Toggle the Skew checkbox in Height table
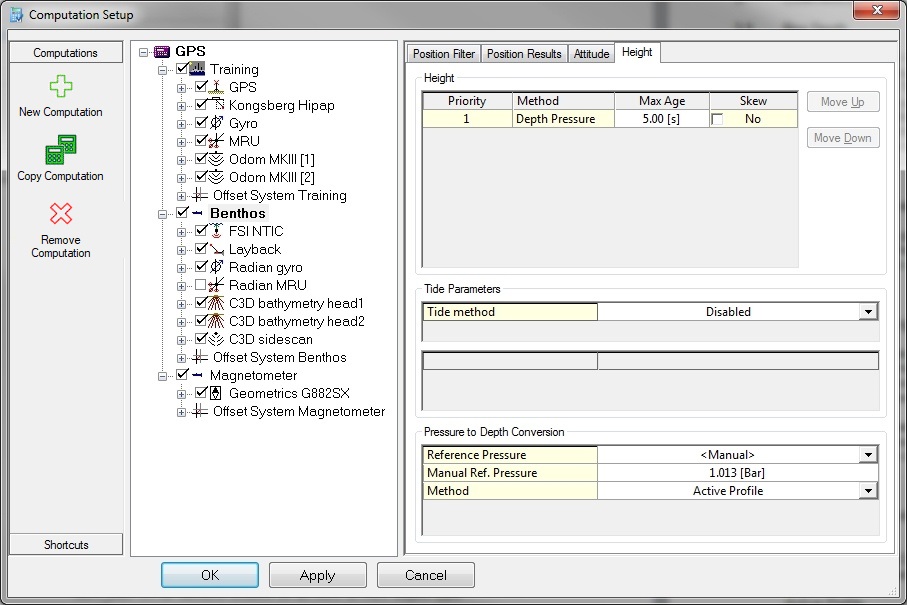The height and width of the screenshot is (605, 907). point(716,119)
